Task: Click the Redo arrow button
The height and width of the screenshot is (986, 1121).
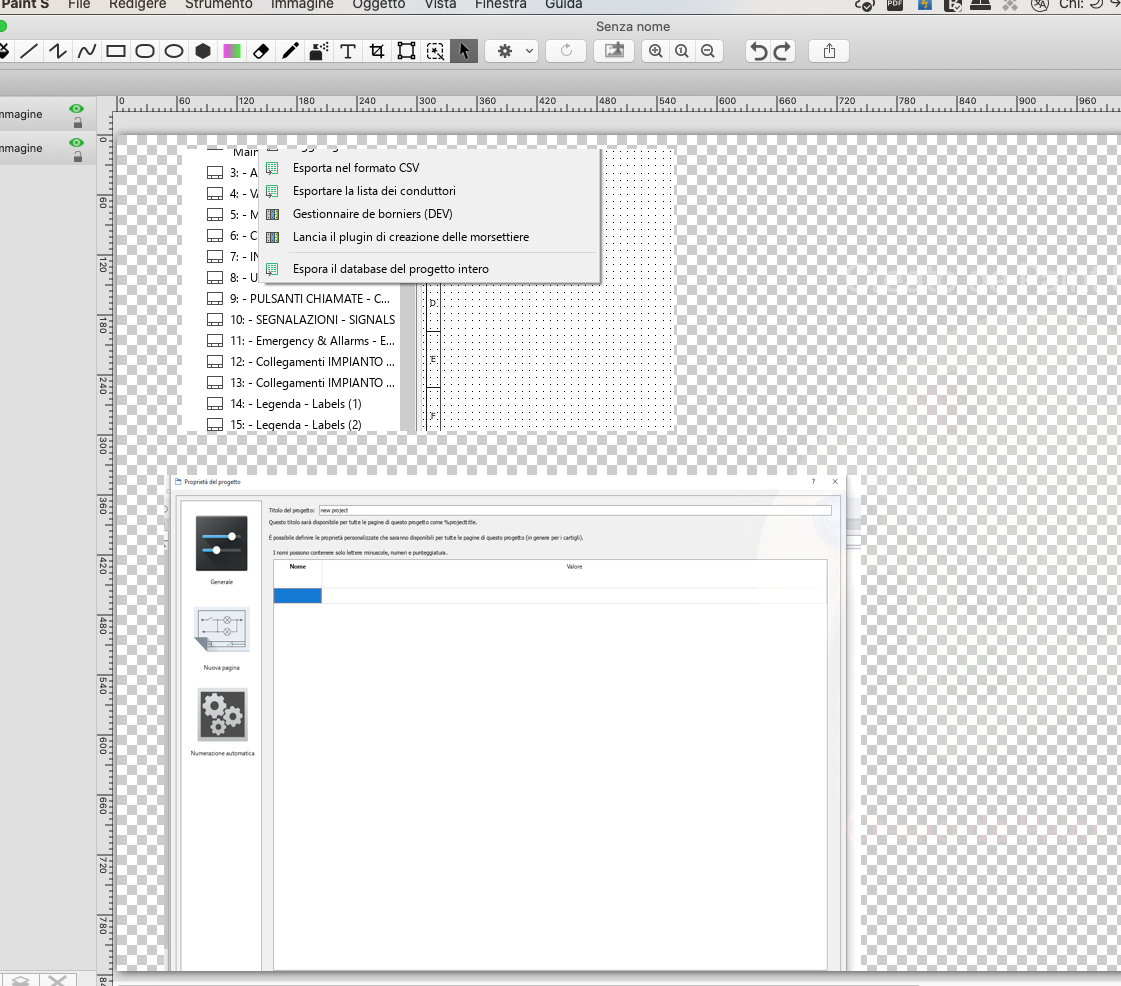Action: coord(782,51)
